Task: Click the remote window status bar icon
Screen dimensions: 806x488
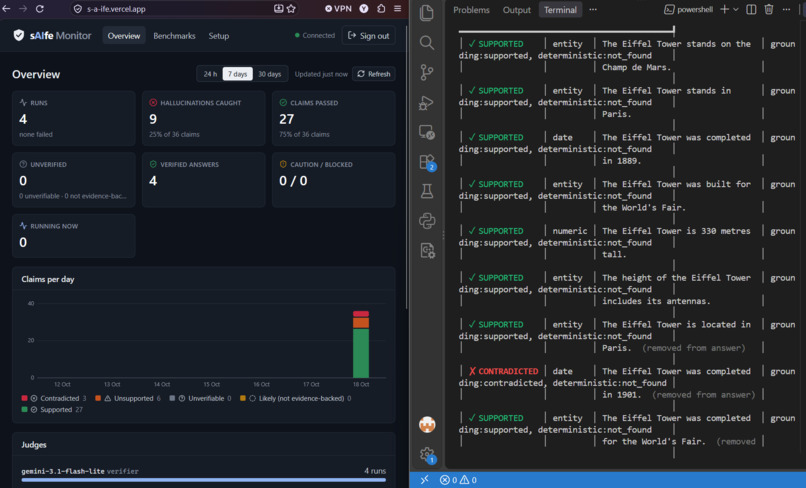Action: click(424, 480)
